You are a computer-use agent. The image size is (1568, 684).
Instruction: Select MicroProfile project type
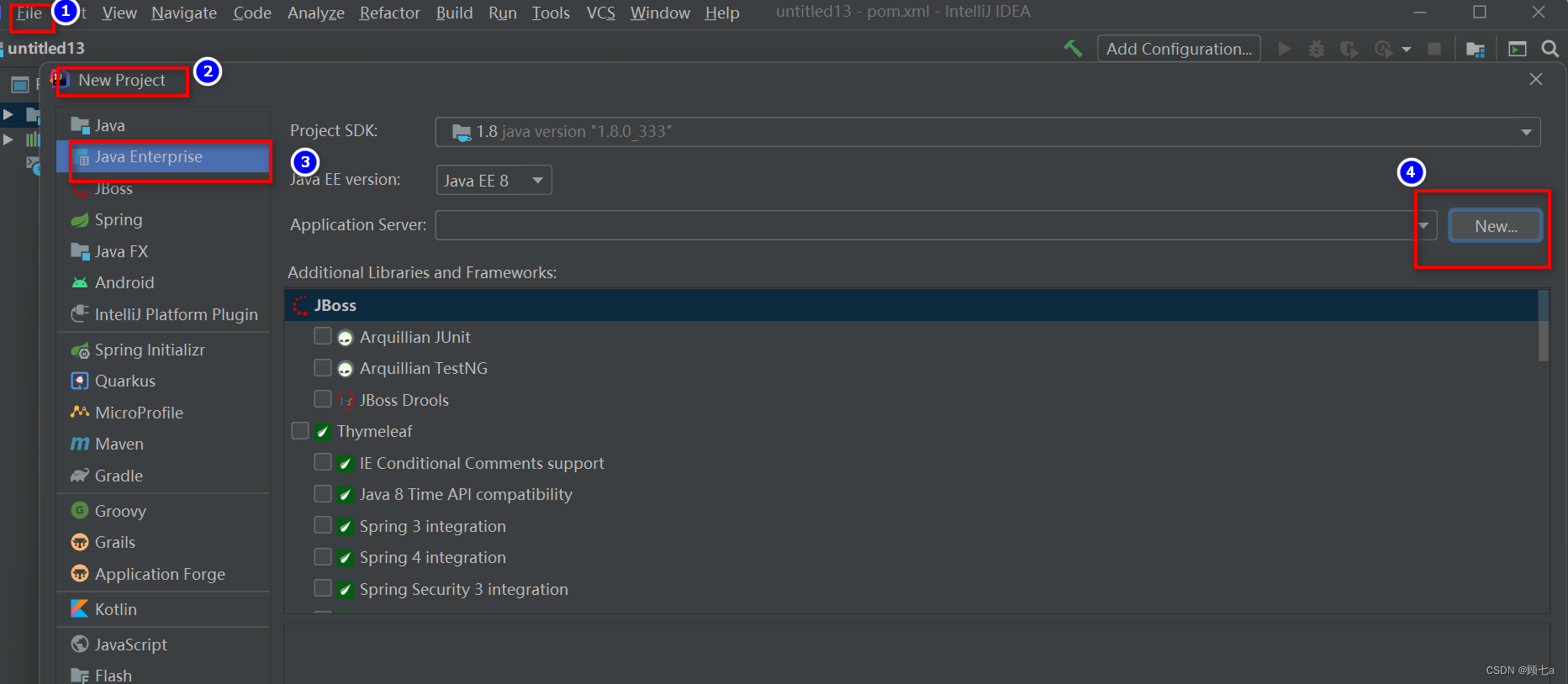[163, 413]
